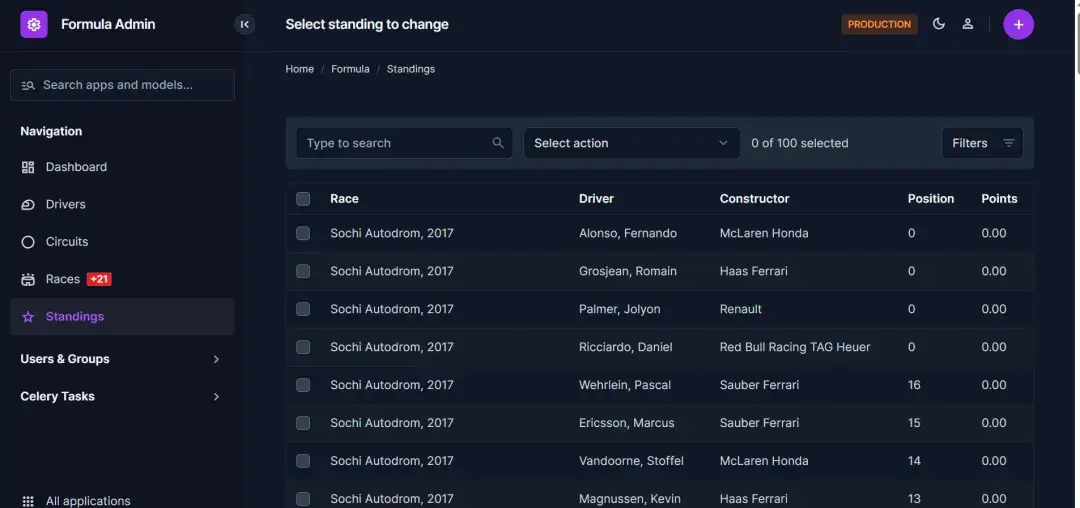This screenshot has width=1080, height=508.
Task: Click the Formula breadcrumb link
Action: coord(350,69)
